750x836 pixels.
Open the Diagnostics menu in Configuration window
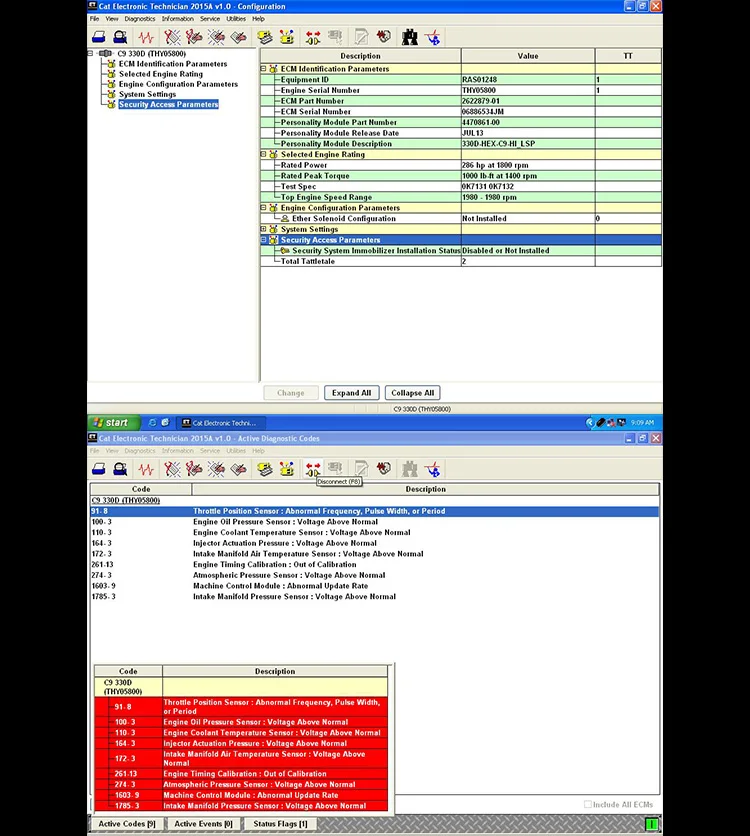(x=140, y=19)
